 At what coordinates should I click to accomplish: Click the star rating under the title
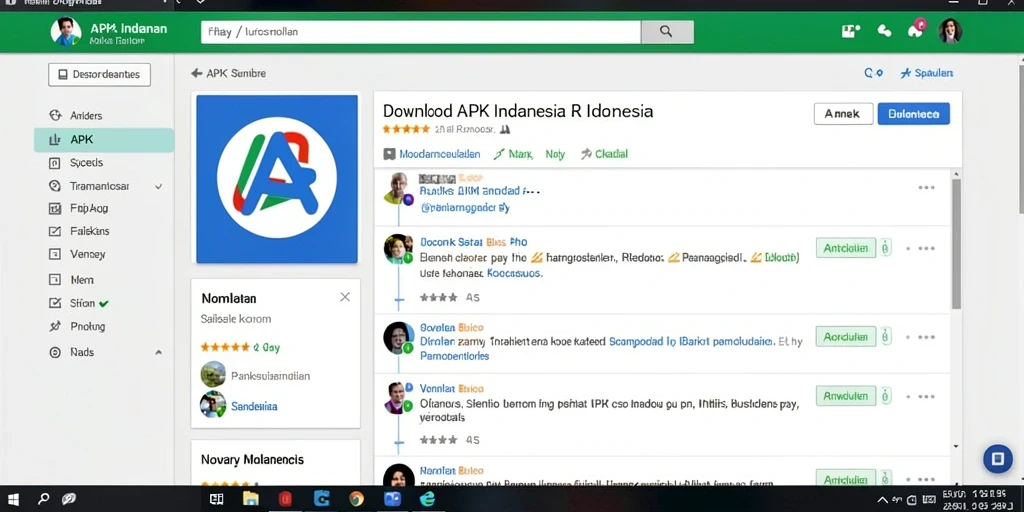click(406, 129)
